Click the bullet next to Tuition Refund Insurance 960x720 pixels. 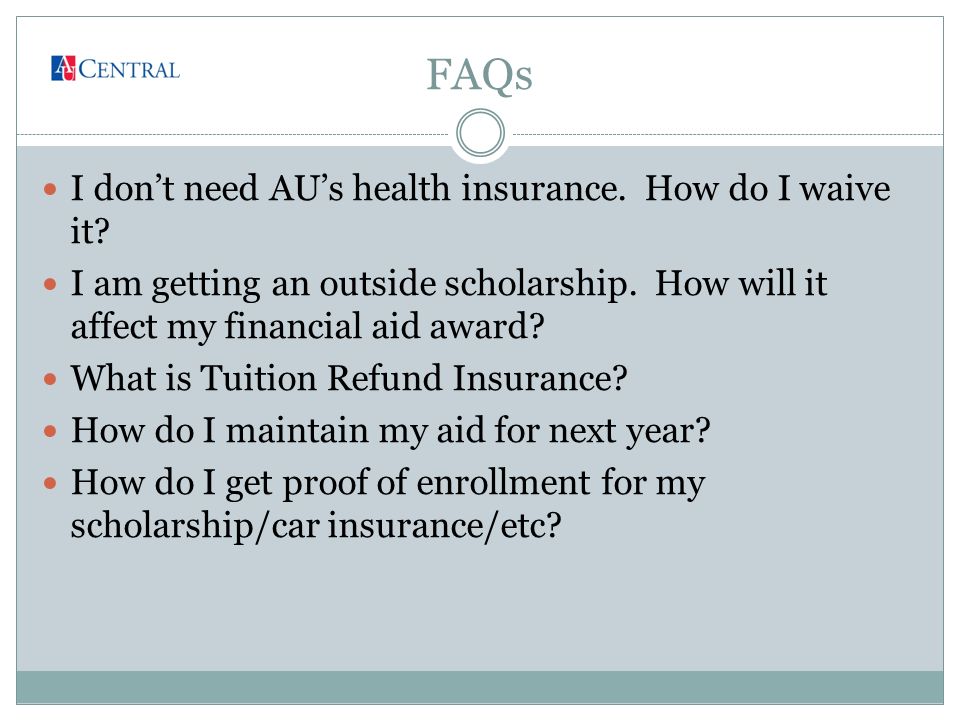pyautogui.click(x=50, y=379)
